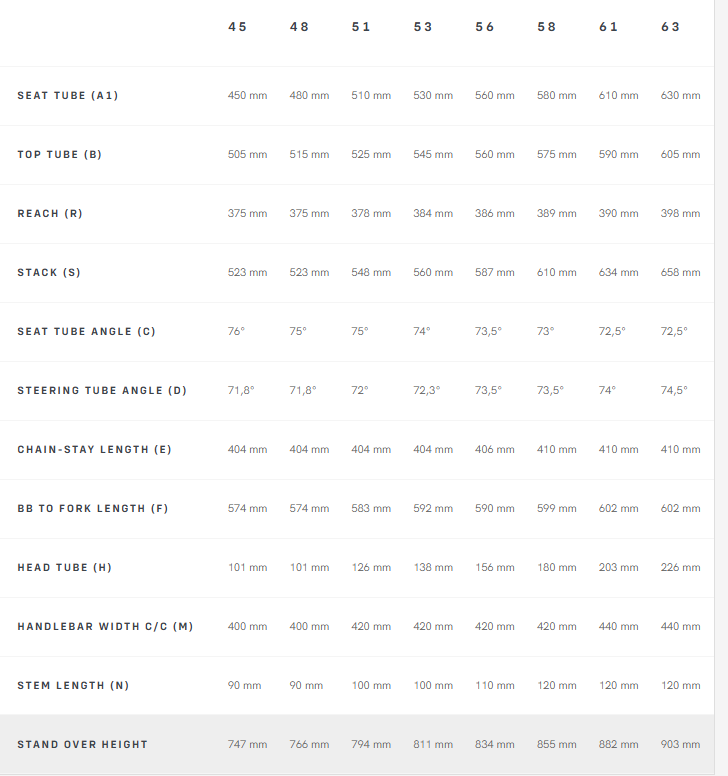Select the STAND OVER HEIGHT row label
728x776 pixels.
coord(82,745)
